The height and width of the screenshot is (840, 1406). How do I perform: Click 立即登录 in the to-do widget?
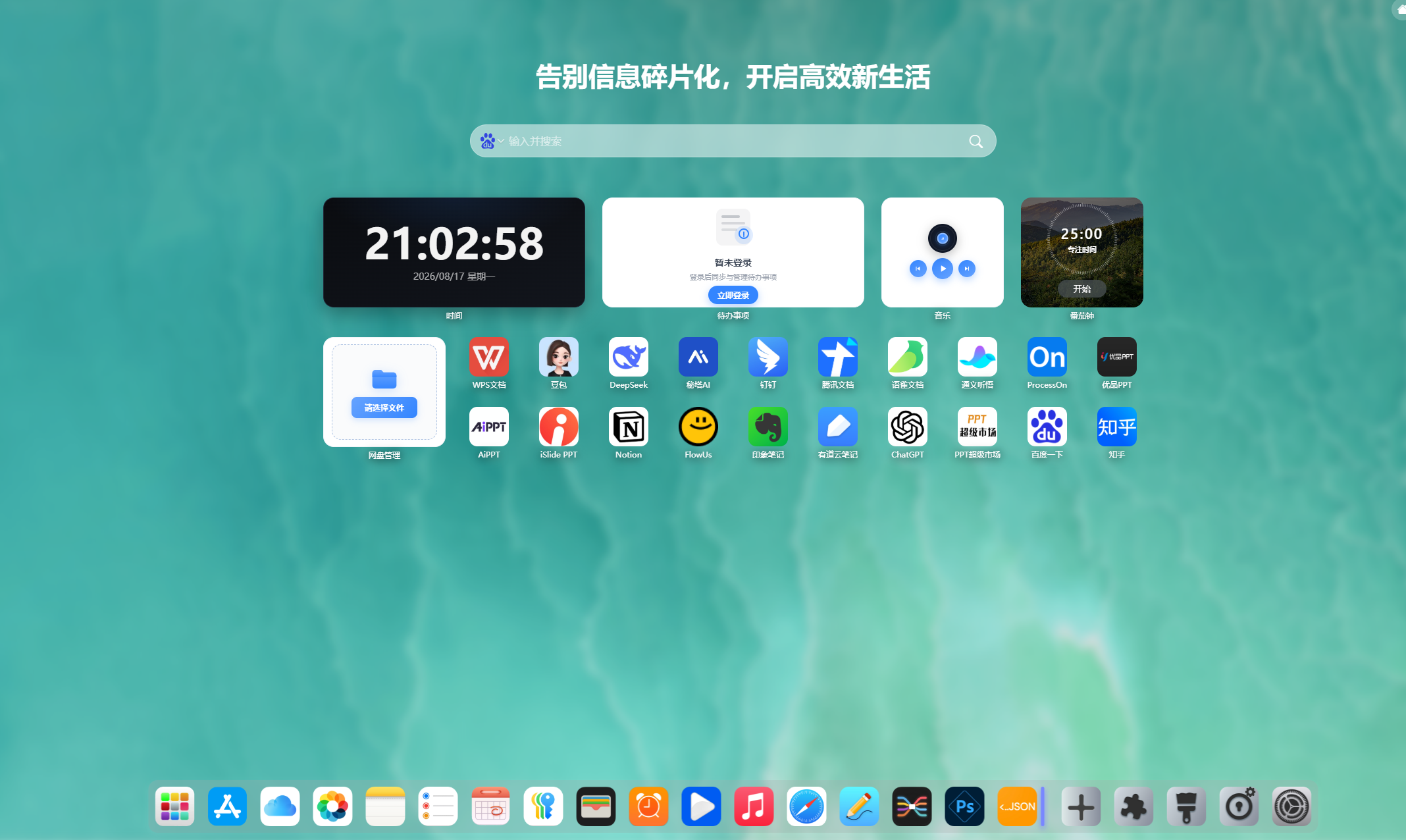coord(733,295)
